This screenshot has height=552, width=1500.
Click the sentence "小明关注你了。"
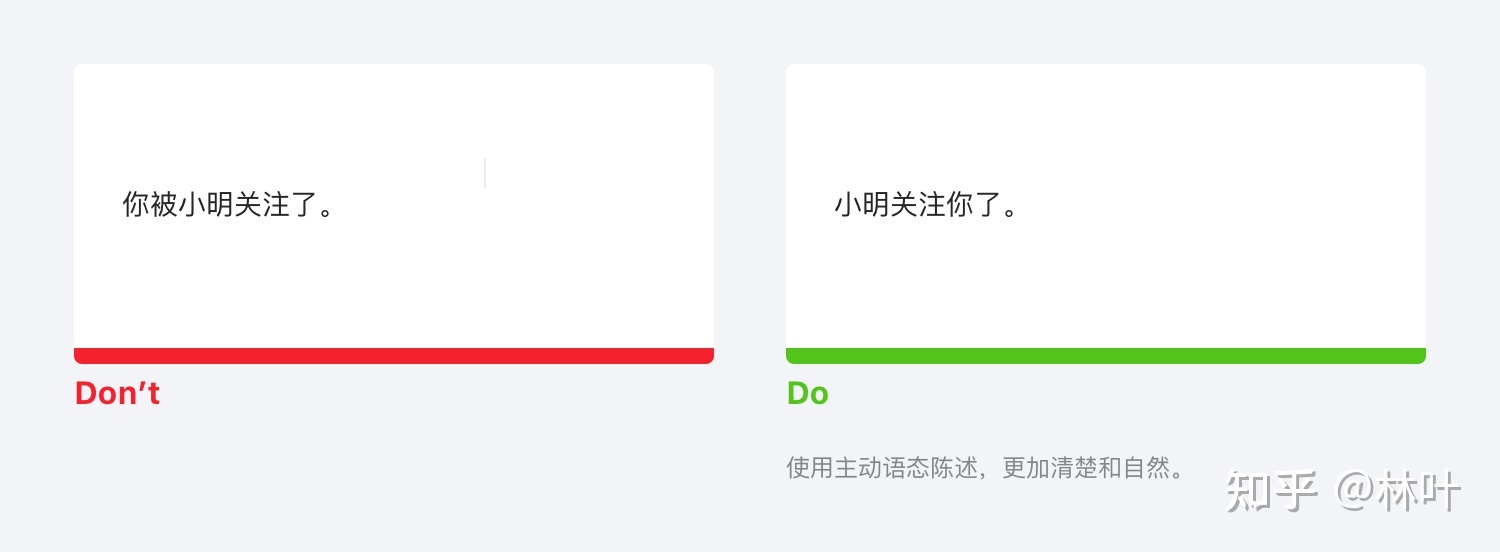pyautogui.click(x=926, y=205)
